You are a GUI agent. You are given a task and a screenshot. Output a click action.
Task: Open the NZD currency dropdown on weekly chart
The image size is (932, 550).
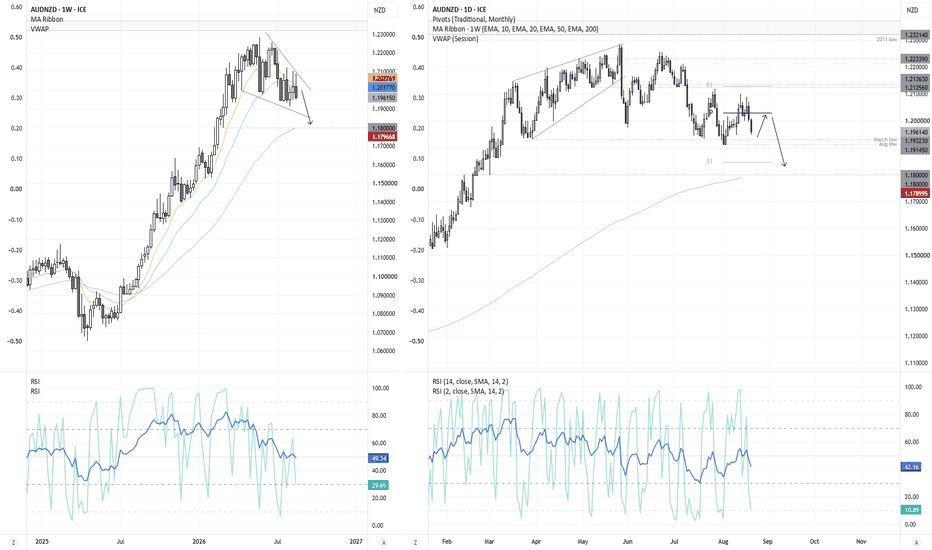[379, 10]
